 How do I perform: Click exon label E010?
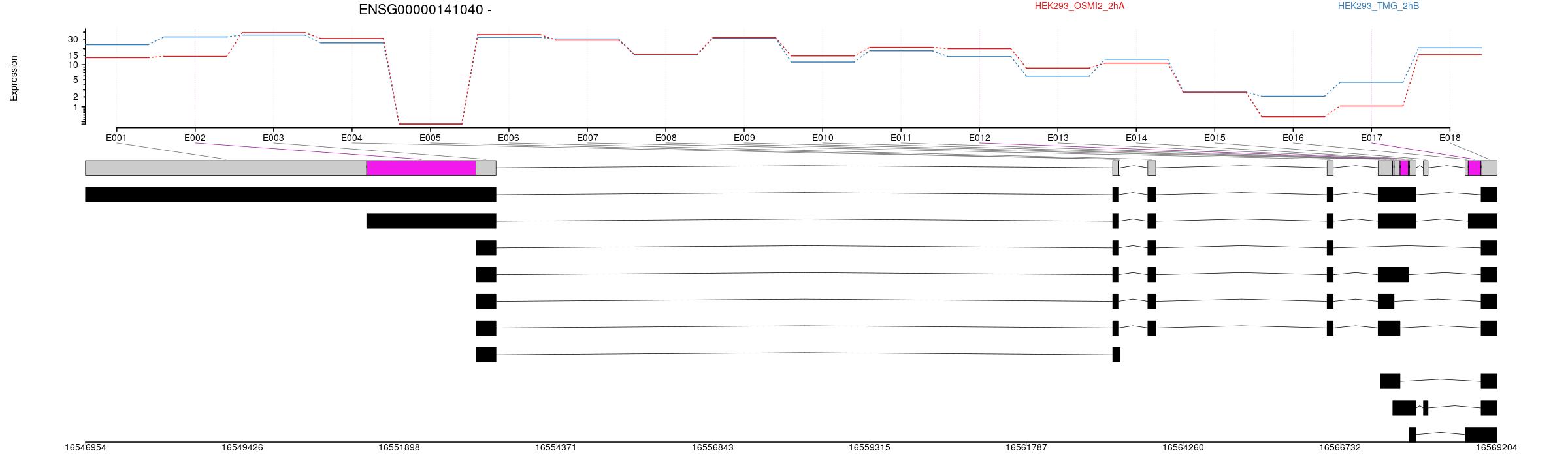(x=823, y=138)
